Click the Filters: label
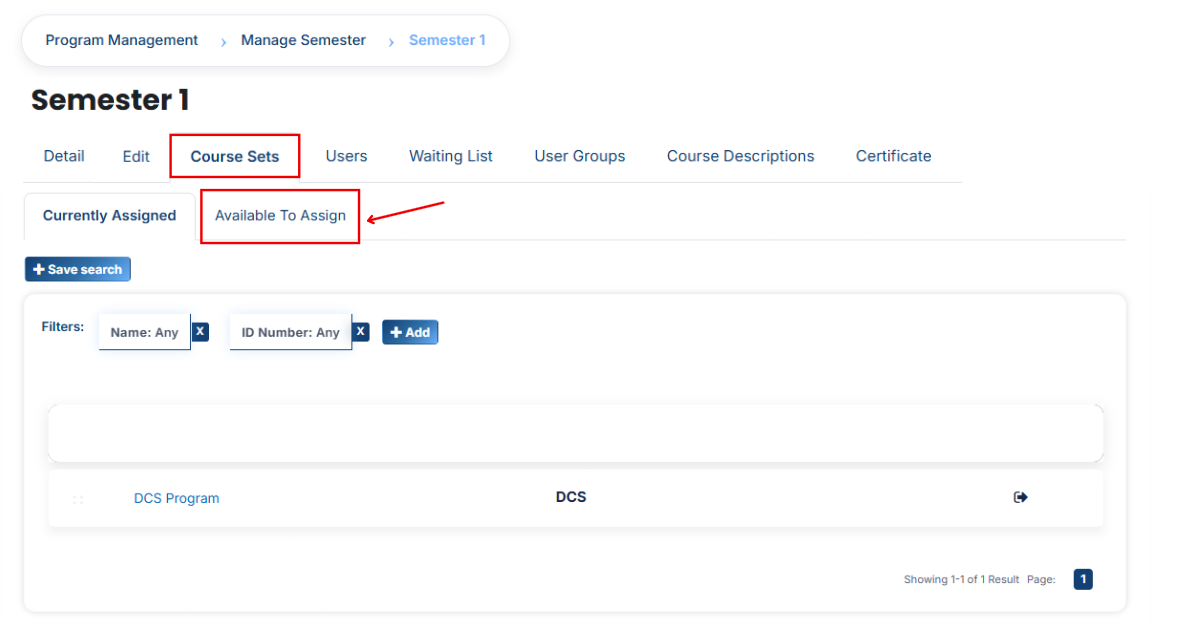1181x630 pixels. pos(63,326)
